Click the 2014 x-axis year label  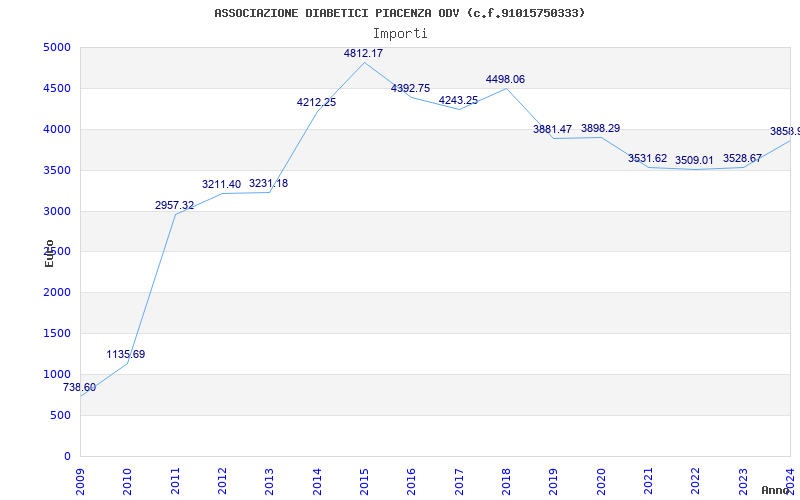[317, 482]
